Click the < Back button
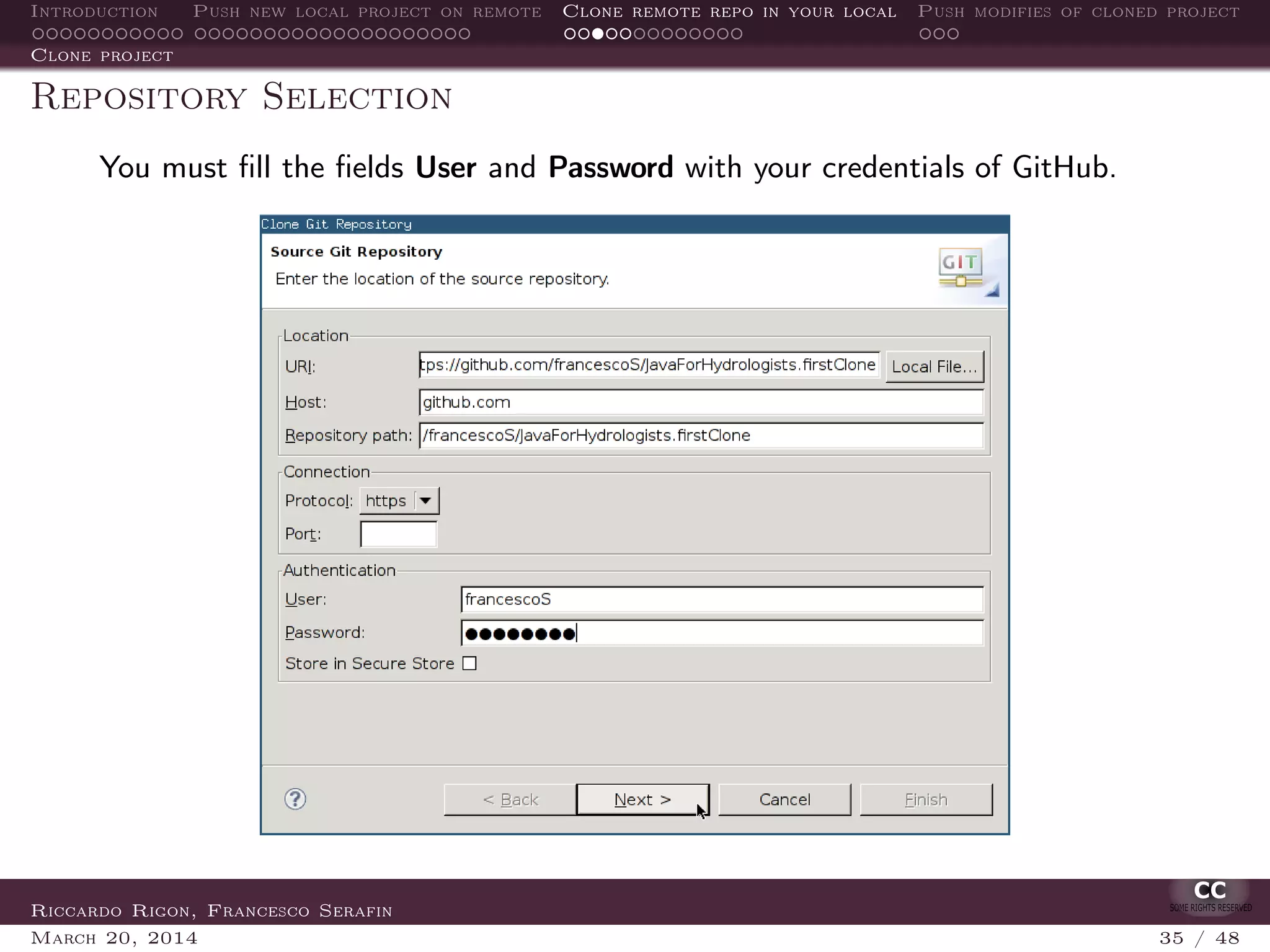This screenshot has width=1270, height=952. [x=510, y=800]
